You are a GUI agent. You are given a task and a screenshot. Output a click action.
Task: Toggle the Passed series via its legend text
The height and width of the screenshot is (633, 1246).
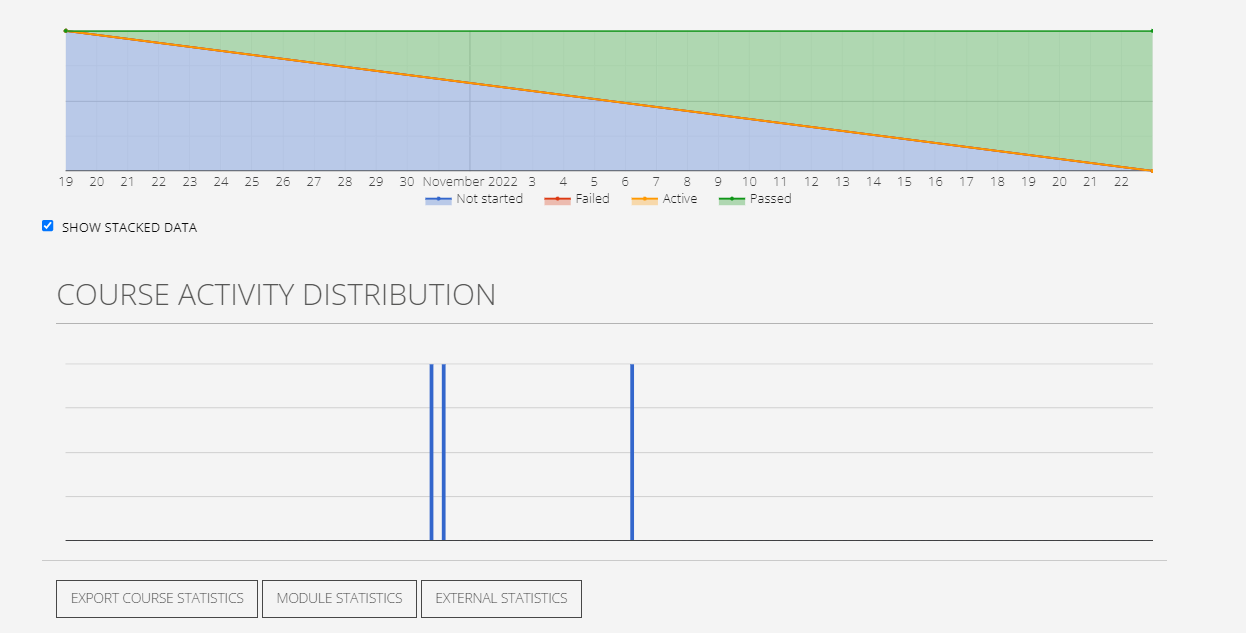770,199
